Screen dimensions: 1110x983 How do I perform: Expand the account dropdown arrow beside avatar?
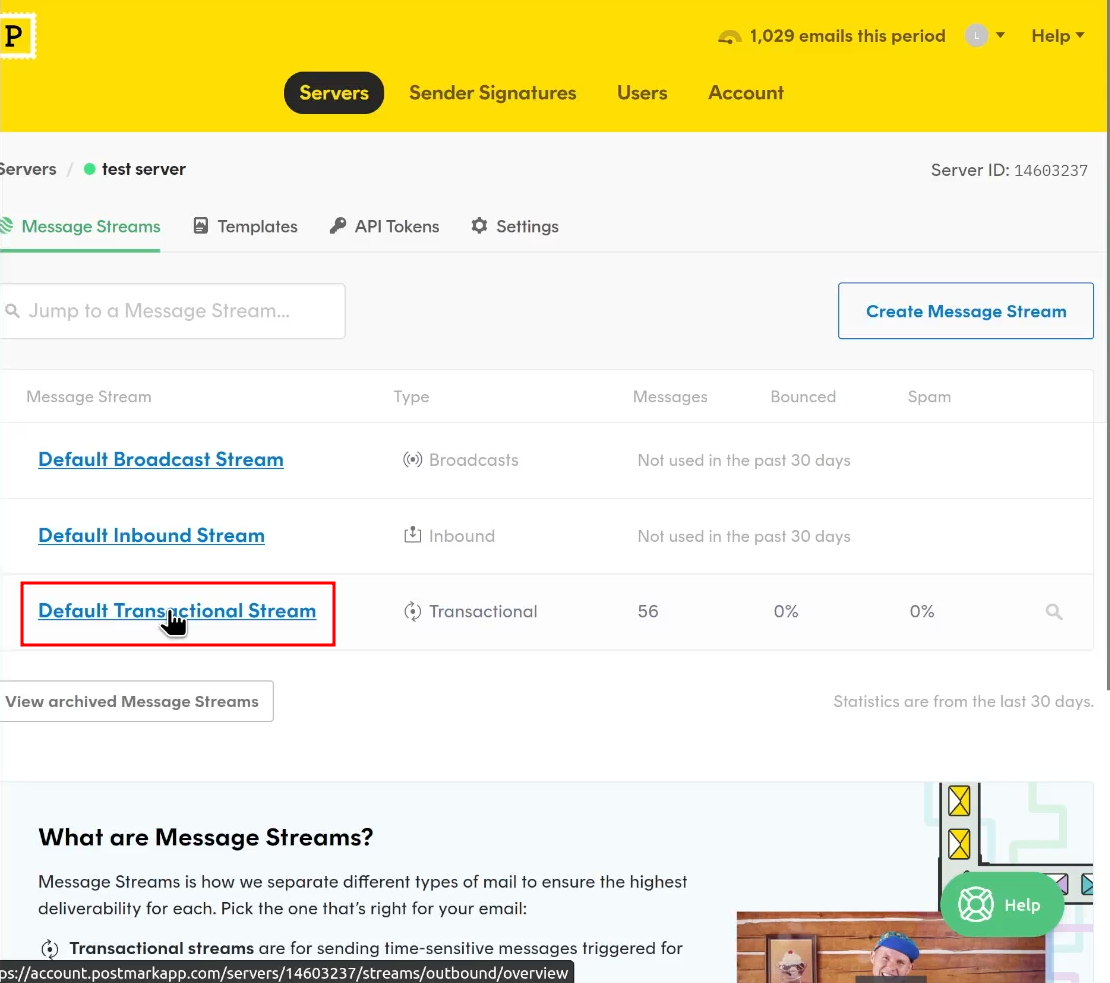(x=1000, y=35)
